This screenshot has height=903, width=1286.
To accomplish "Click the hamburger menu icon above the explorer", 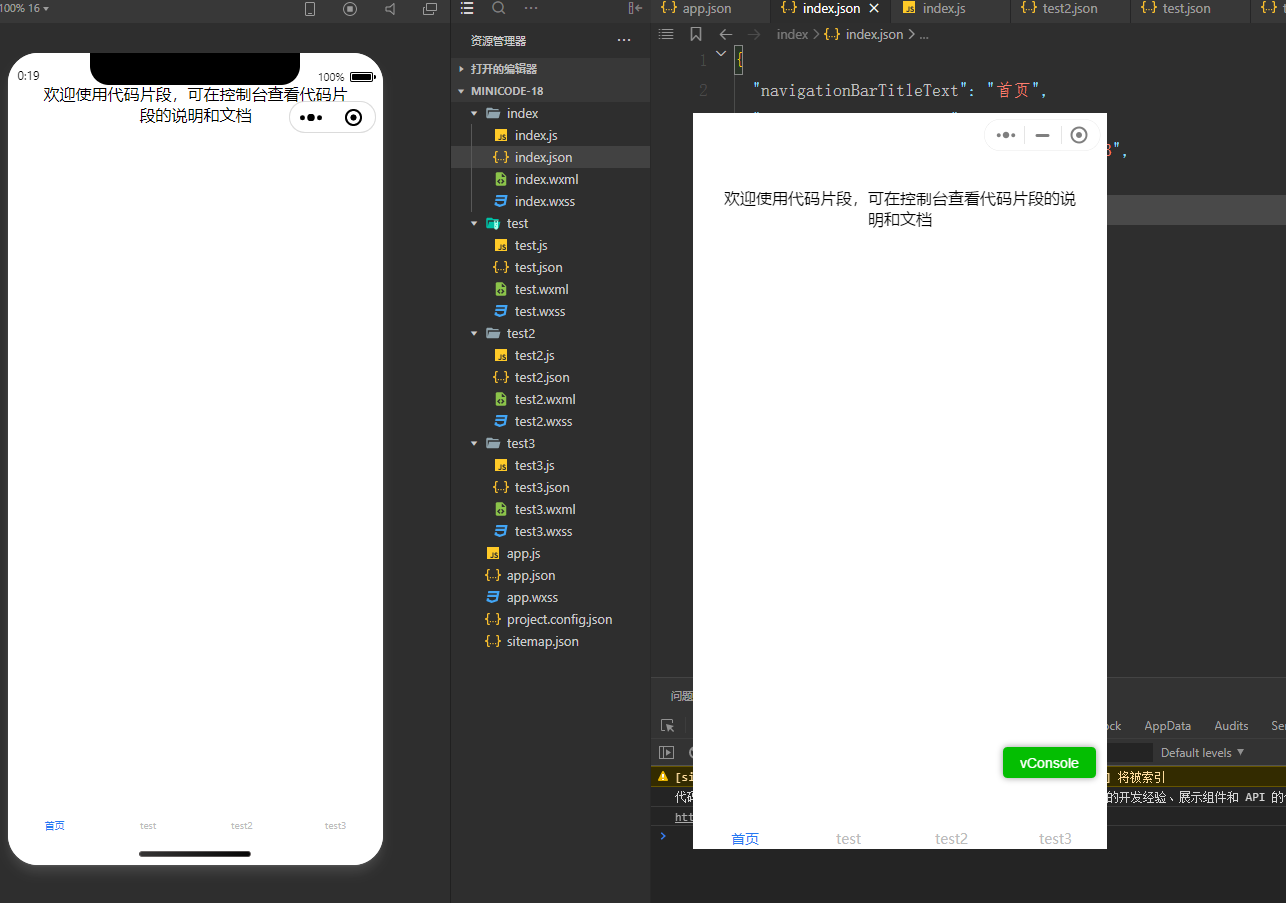I will [x=466, y=8].
